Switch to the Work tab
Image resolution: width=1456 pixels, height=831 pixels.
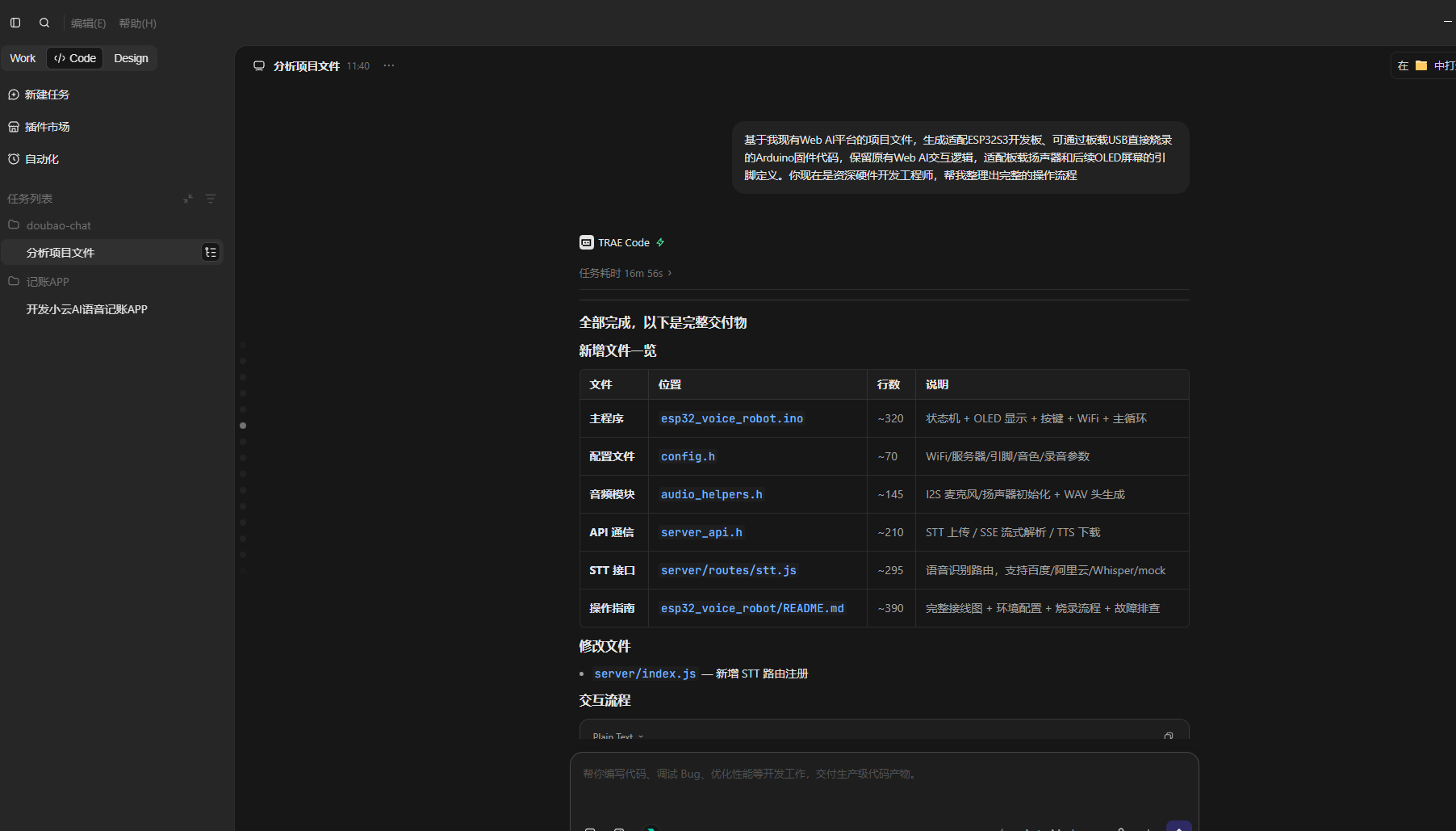tap(23, 58)
